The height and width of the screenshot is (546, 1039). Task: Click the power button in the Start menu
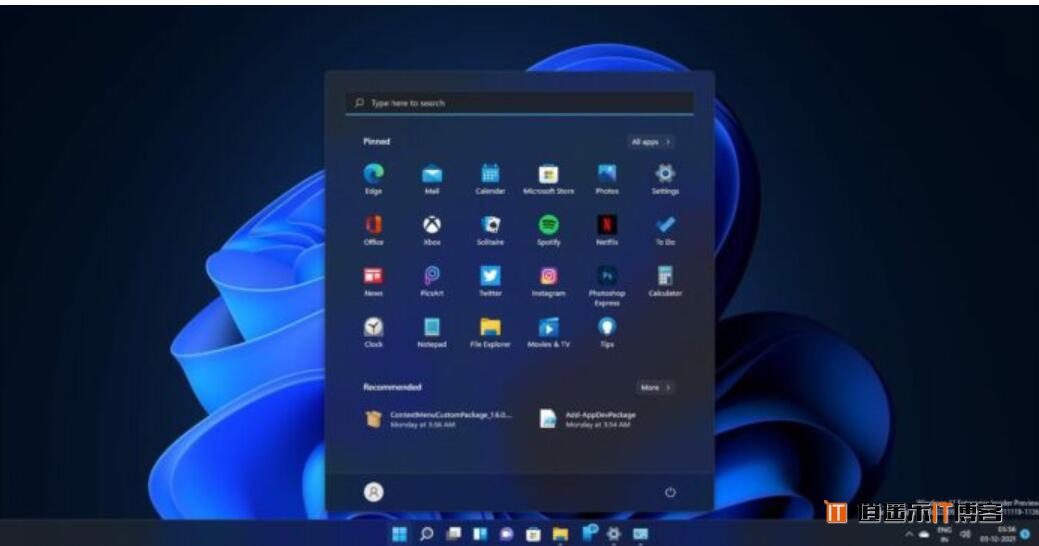[x=670, y=492]
